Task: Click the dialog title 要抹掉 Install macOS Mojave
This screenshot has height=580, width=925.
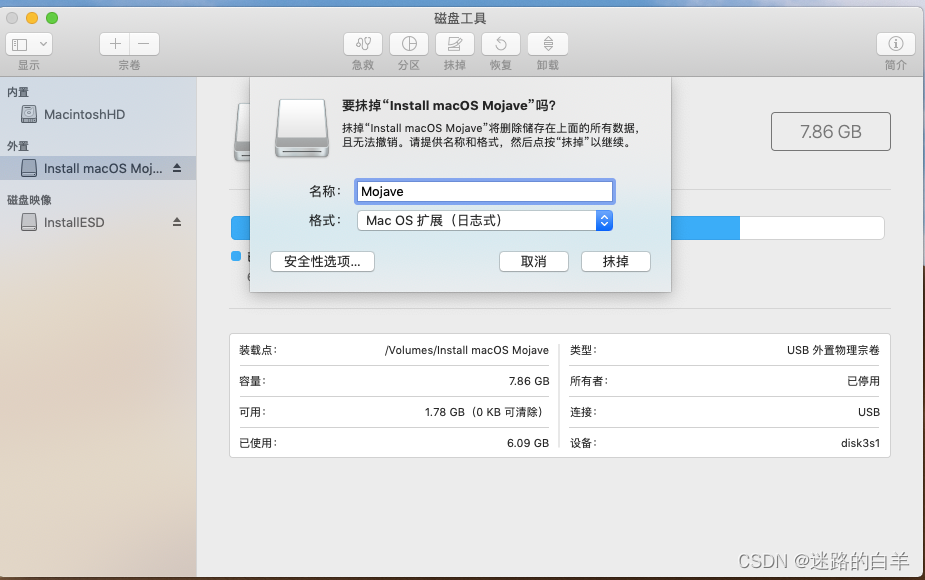Action: click(x=448, y=106)
